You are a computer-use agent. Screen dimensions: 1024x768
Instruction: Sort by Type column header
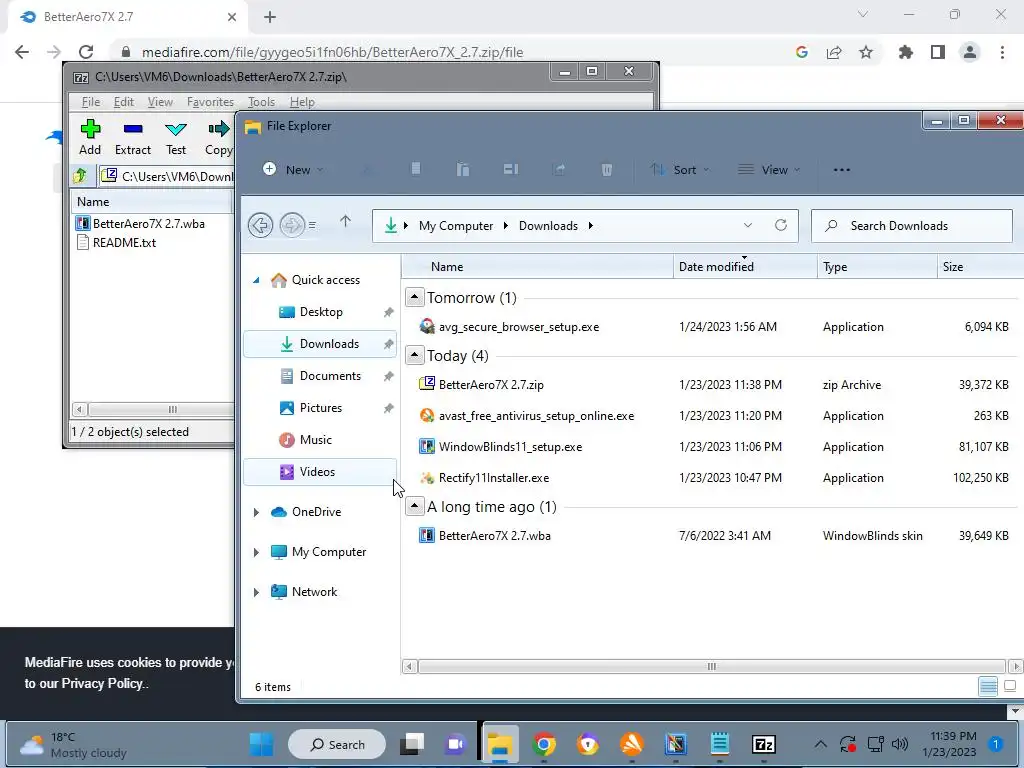[x=876, y=266]
